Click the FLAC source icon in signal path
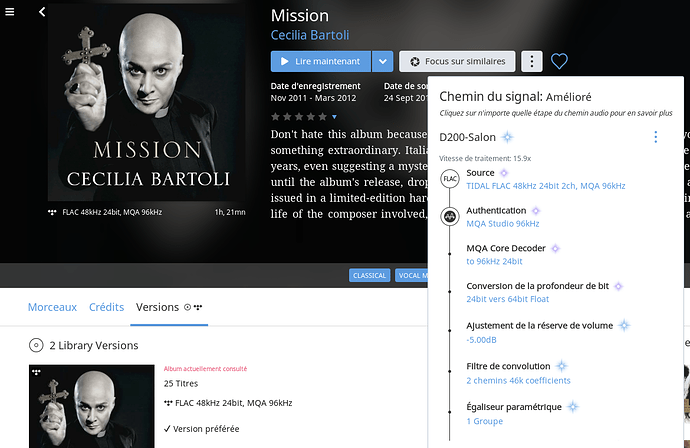This screenshot has height=448, width=690. tap(450, 179)
